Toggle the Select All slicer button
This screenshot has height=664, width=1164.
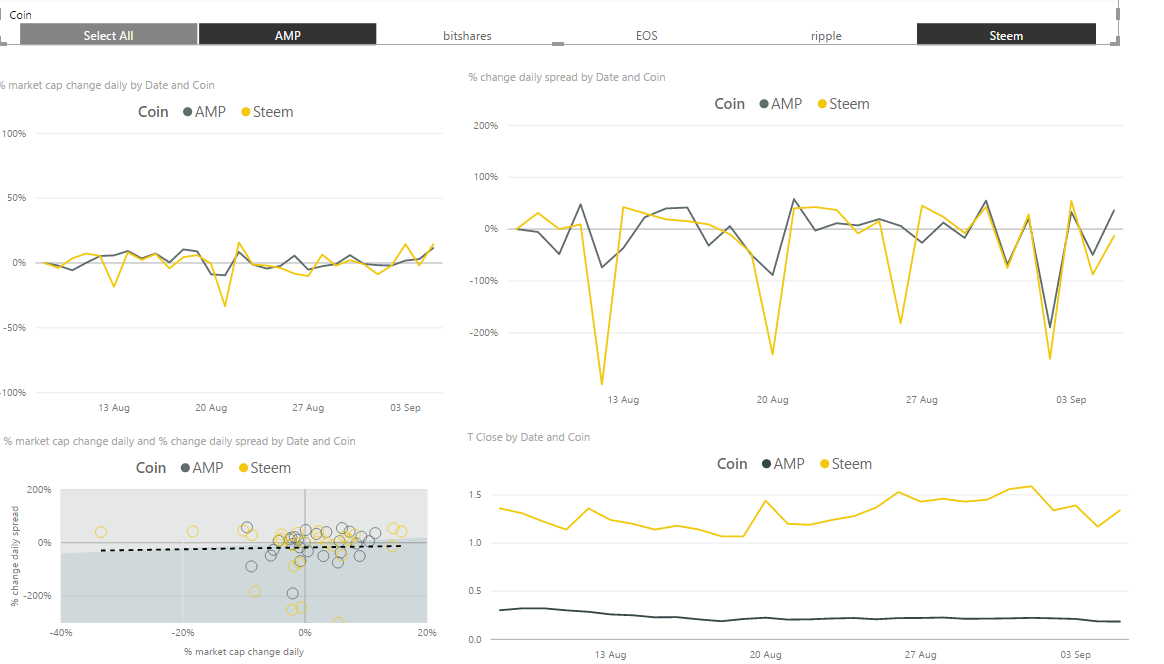point(108,35)
